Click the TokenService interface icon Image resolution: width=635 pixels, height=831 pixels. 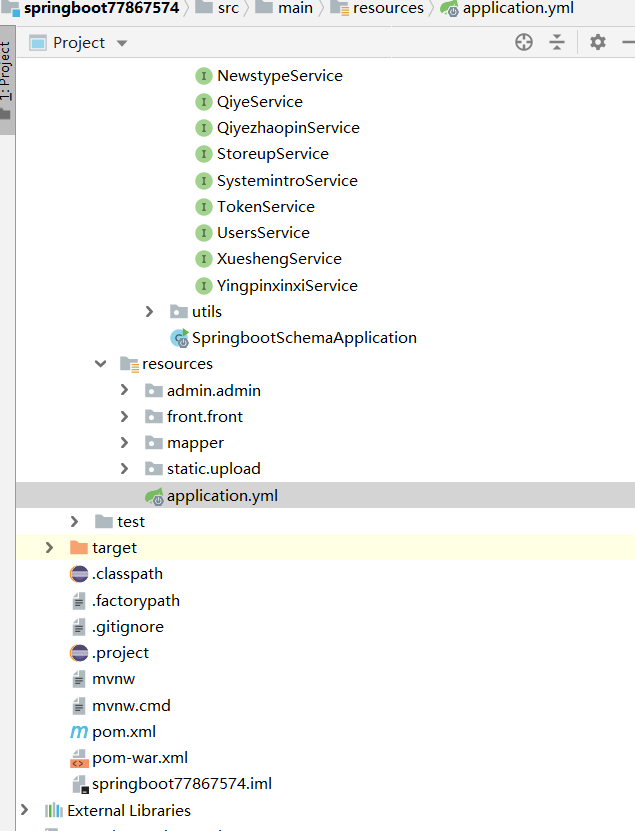204,207
